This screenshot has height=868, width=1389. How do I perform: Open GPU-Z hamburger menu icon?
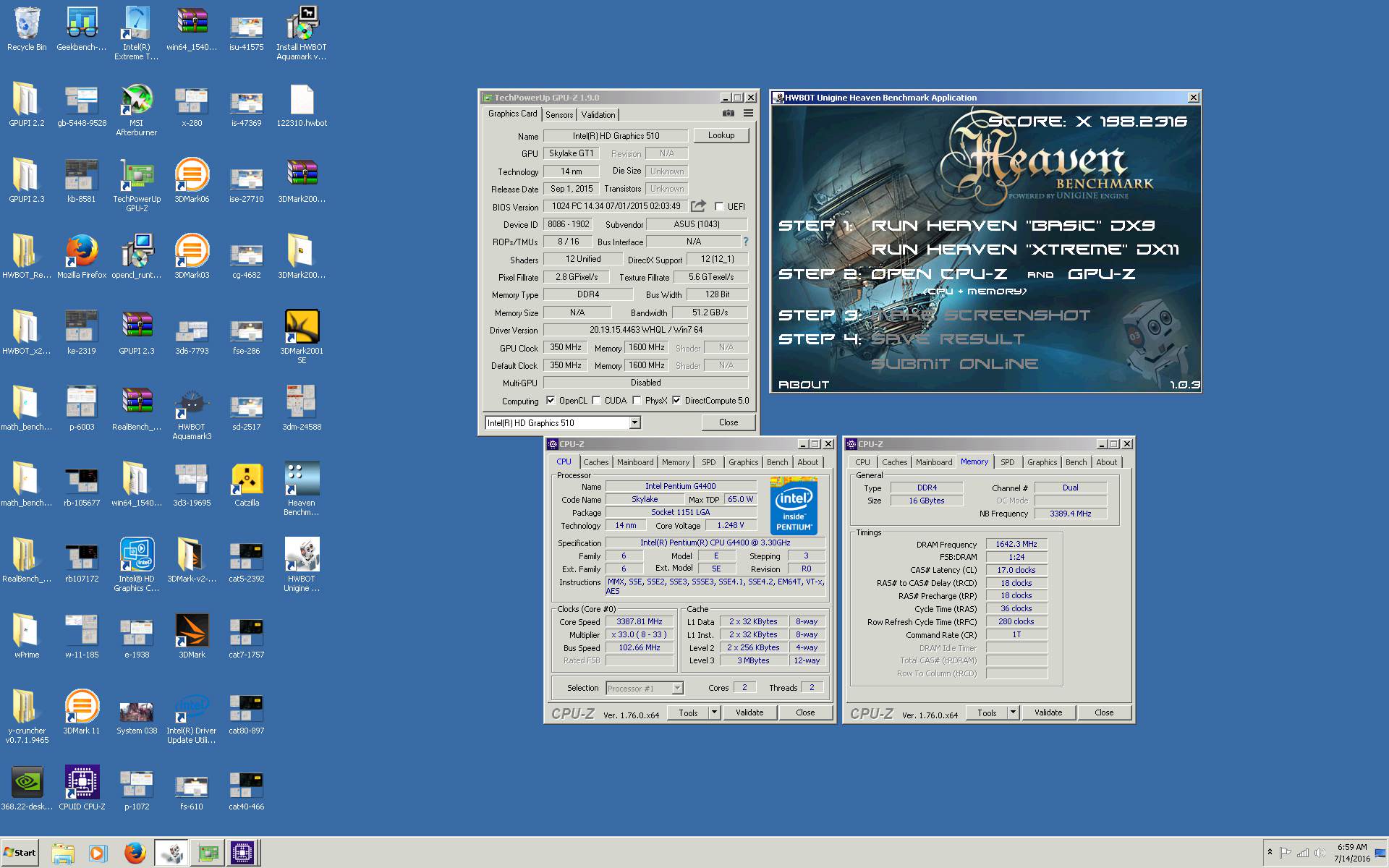[748, 114]
